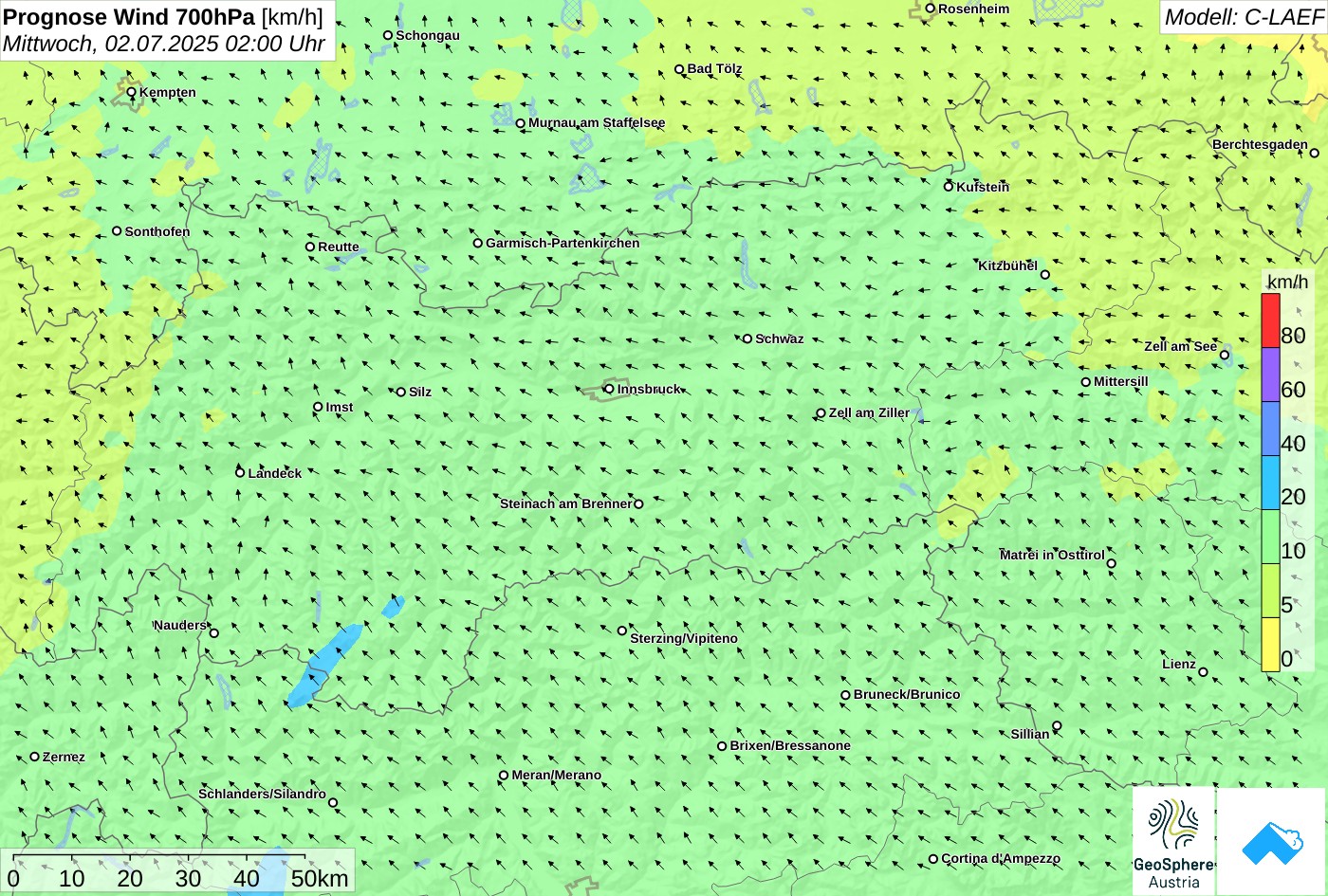Click the Innsbruck city marker
This screenshot has height=896, width=1328.
(x=609, y=389)
